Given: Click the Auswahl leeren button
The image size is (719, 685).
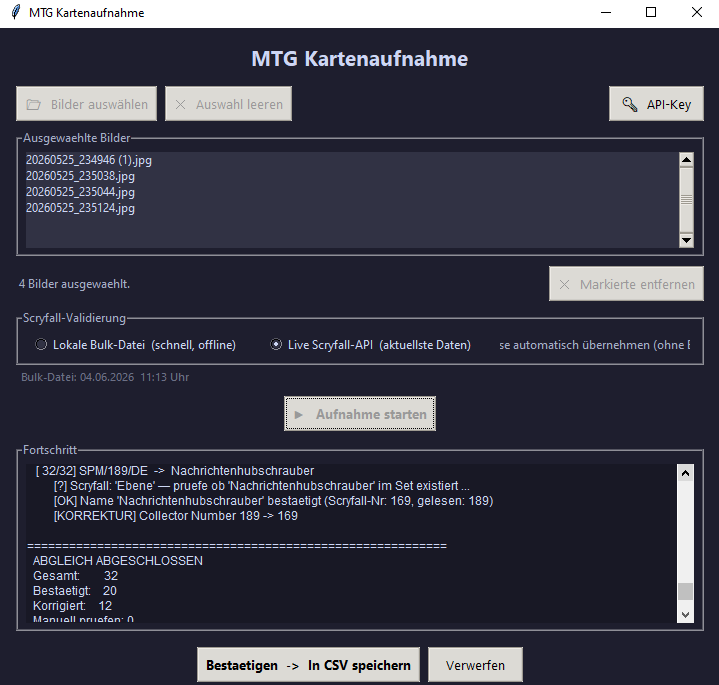Looking at the screenshot, I should click(x=228, y=104).
